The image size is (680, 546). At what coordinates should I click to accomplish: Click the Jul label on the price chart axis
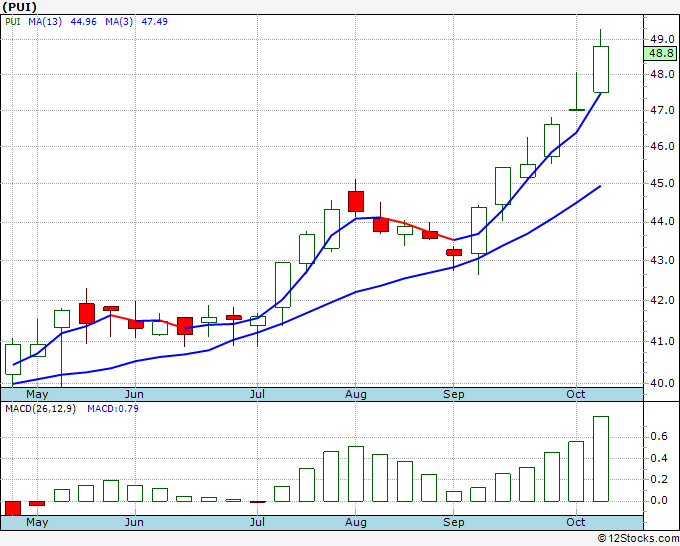coord(258,394)
